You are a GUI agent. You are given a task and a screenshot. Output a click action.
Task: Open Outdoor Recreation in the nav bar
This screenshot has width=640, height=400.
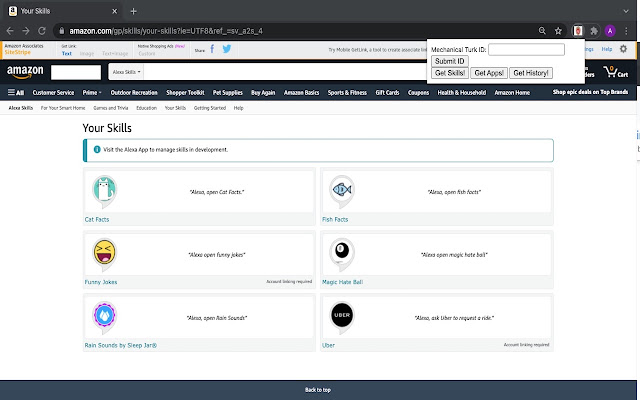point(134,93)
